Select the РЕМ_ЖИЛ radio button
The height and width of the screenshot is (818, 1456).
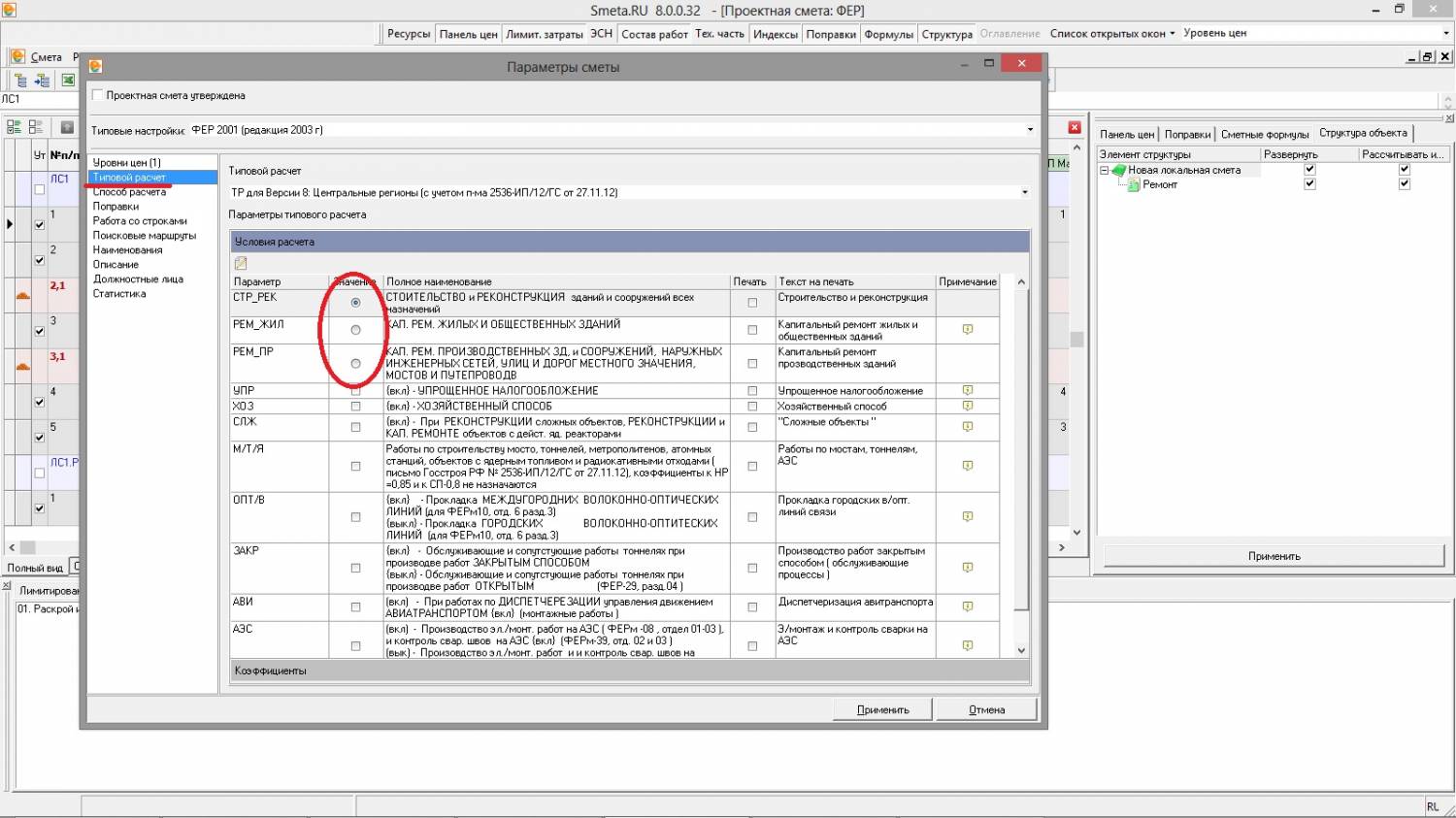tap(355, 330)
